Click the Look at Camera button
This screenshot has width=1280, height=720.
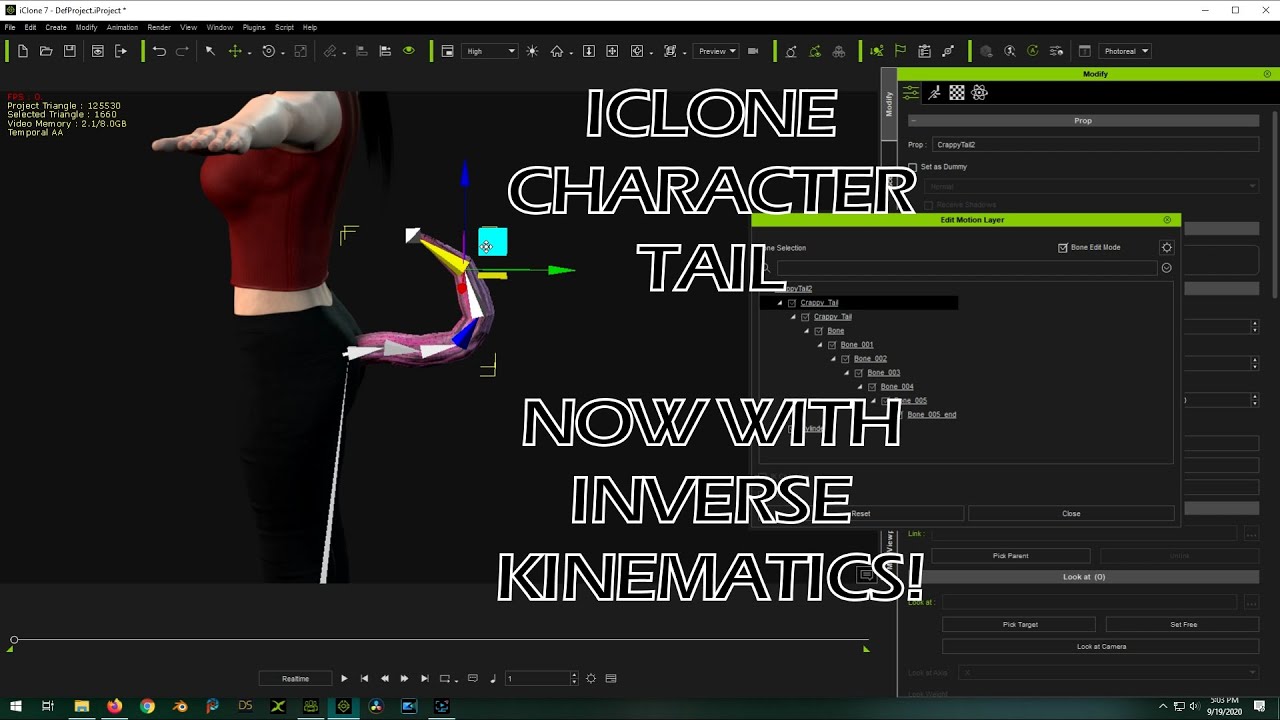point(1101,647)
